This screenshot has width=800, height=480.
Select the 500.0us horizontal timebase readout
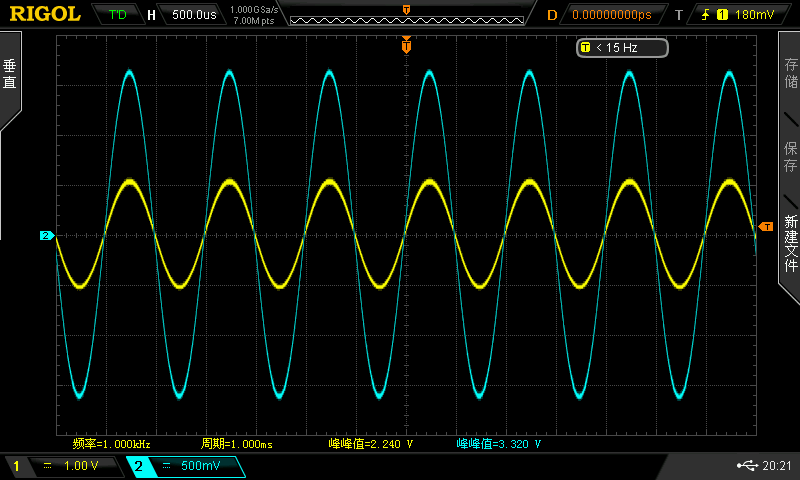tap(194, 14)
